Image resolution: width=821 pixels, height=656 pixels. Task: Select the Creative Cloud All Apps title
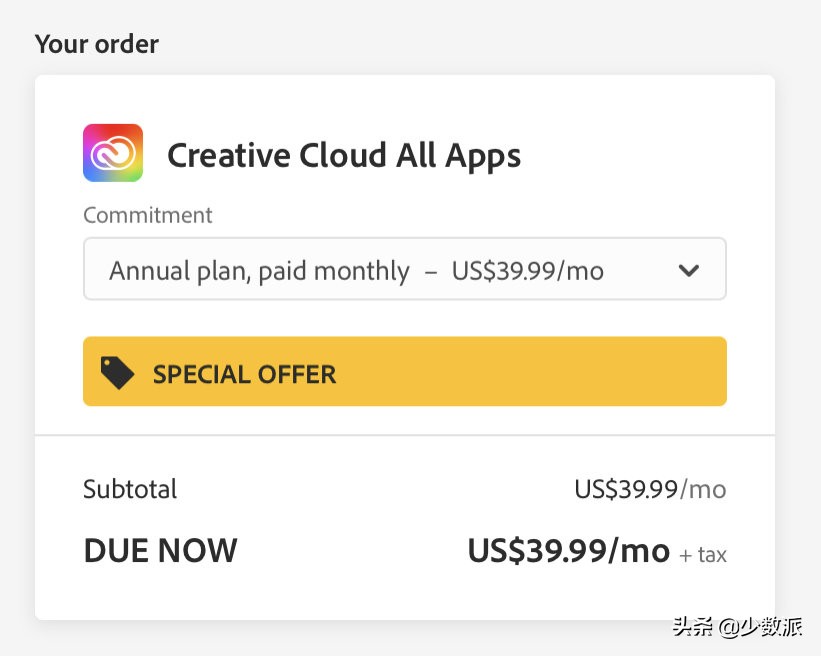tap(343, 156)
